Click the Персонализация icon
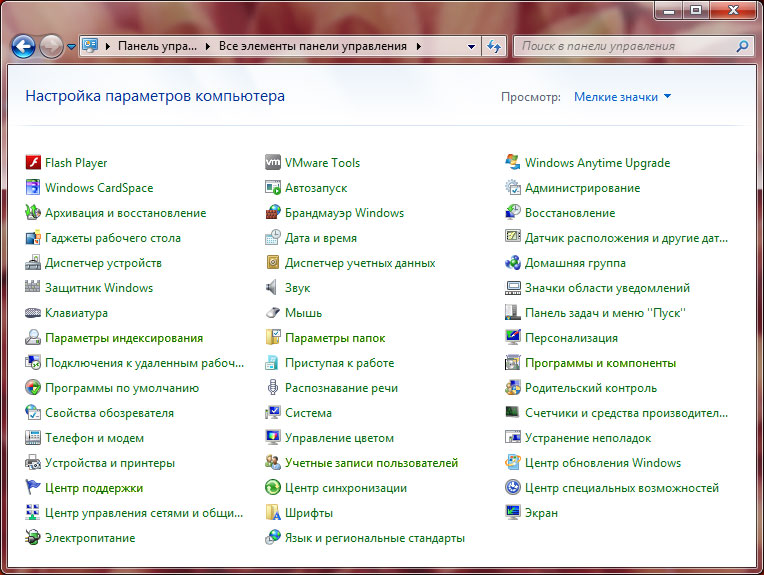Viewport: 764px width, 575px height. pyautogui.click(x=513, y=337)
